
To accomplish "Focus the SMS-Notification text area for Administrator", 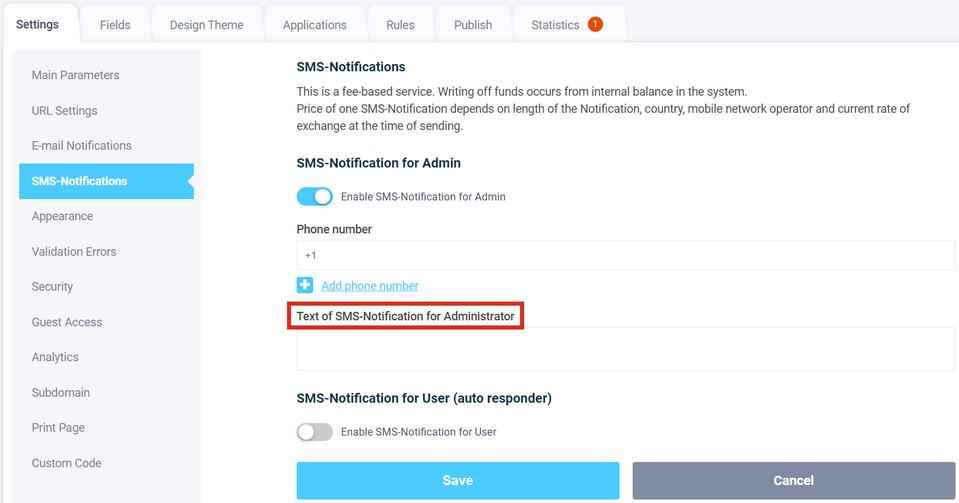I will pos(625,349).
